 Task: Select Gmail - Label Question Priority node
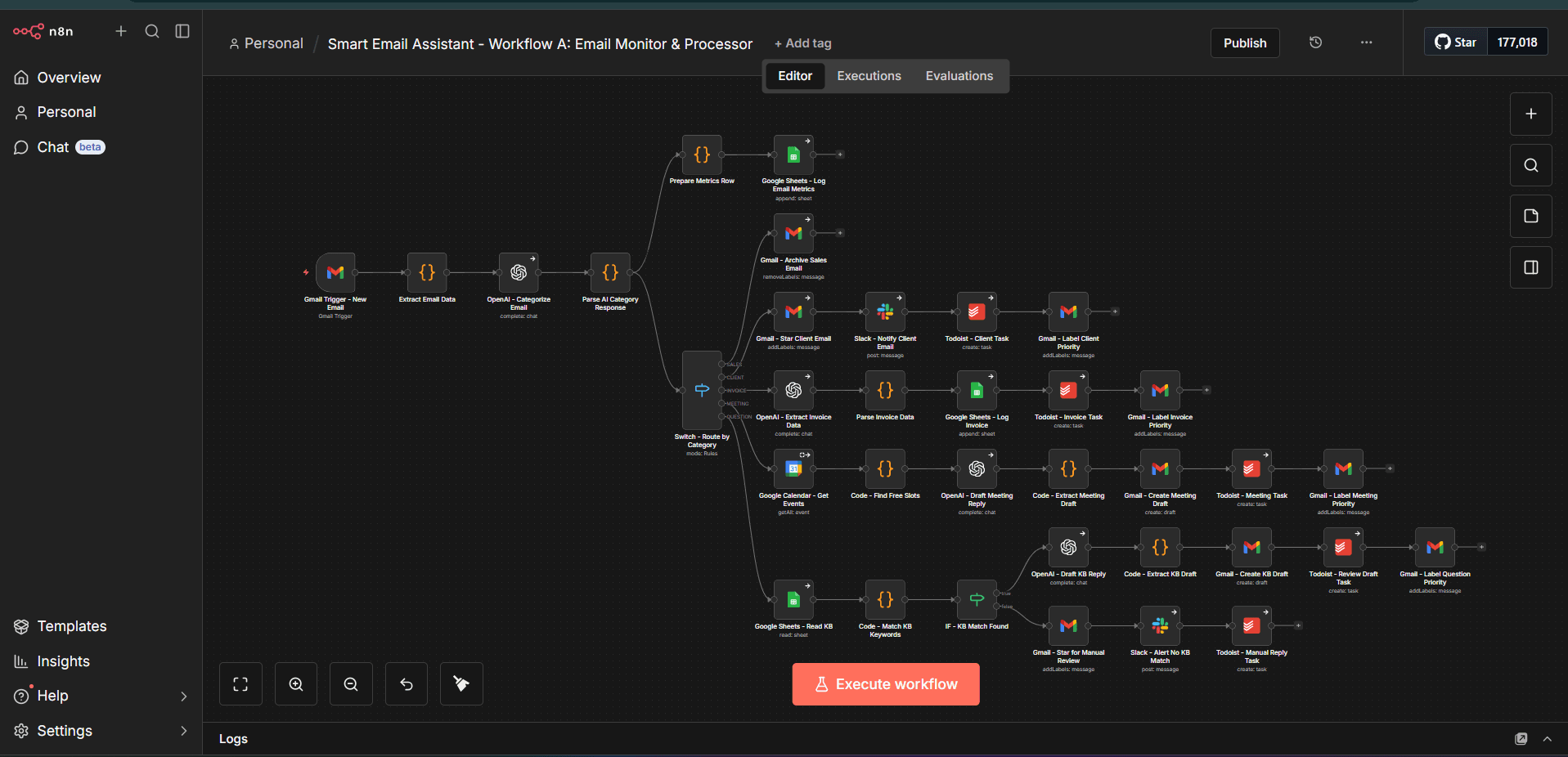click(x=1435, y=547)
